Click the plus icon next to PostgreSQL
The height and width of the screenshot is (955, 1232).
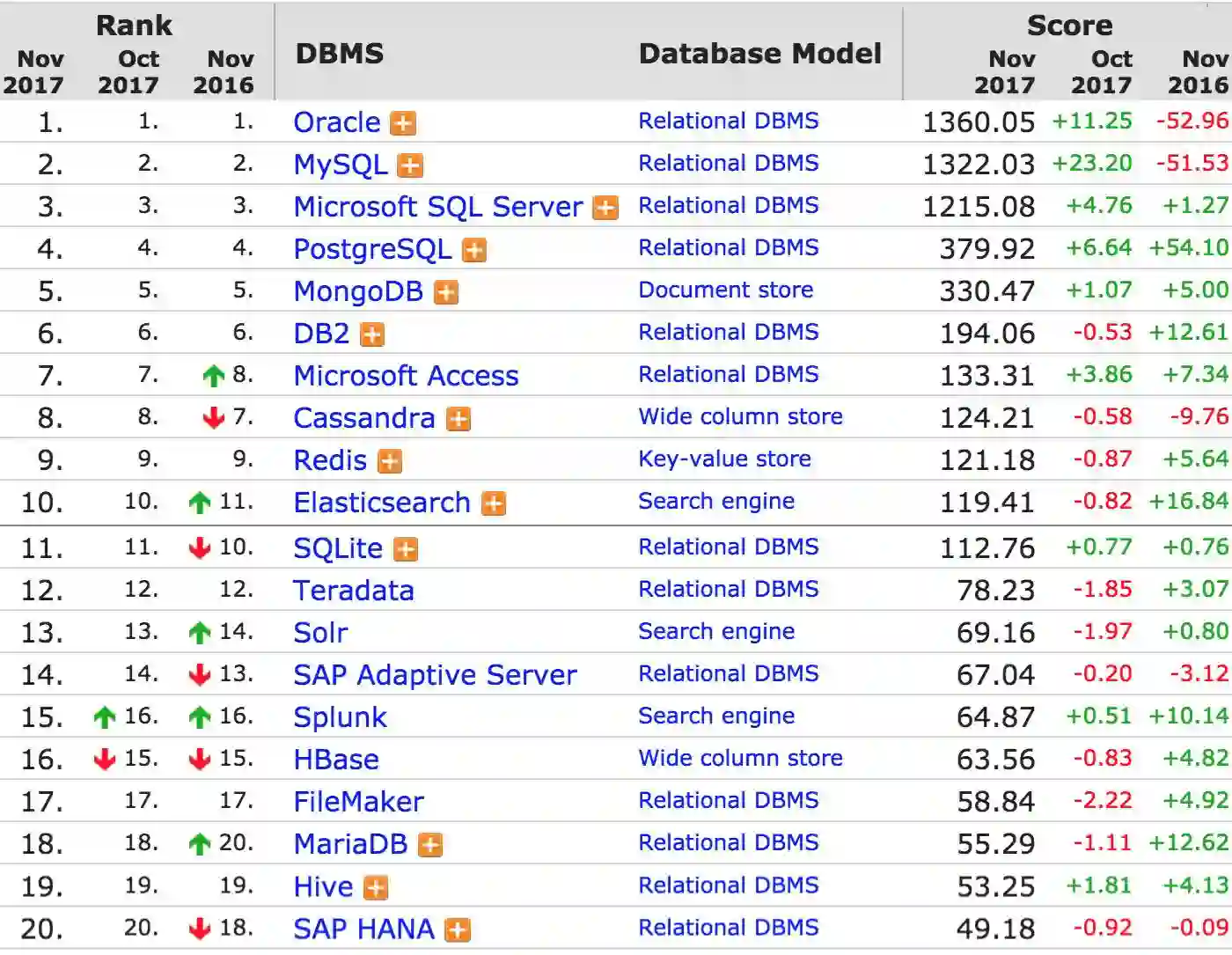tap(474, 250)
